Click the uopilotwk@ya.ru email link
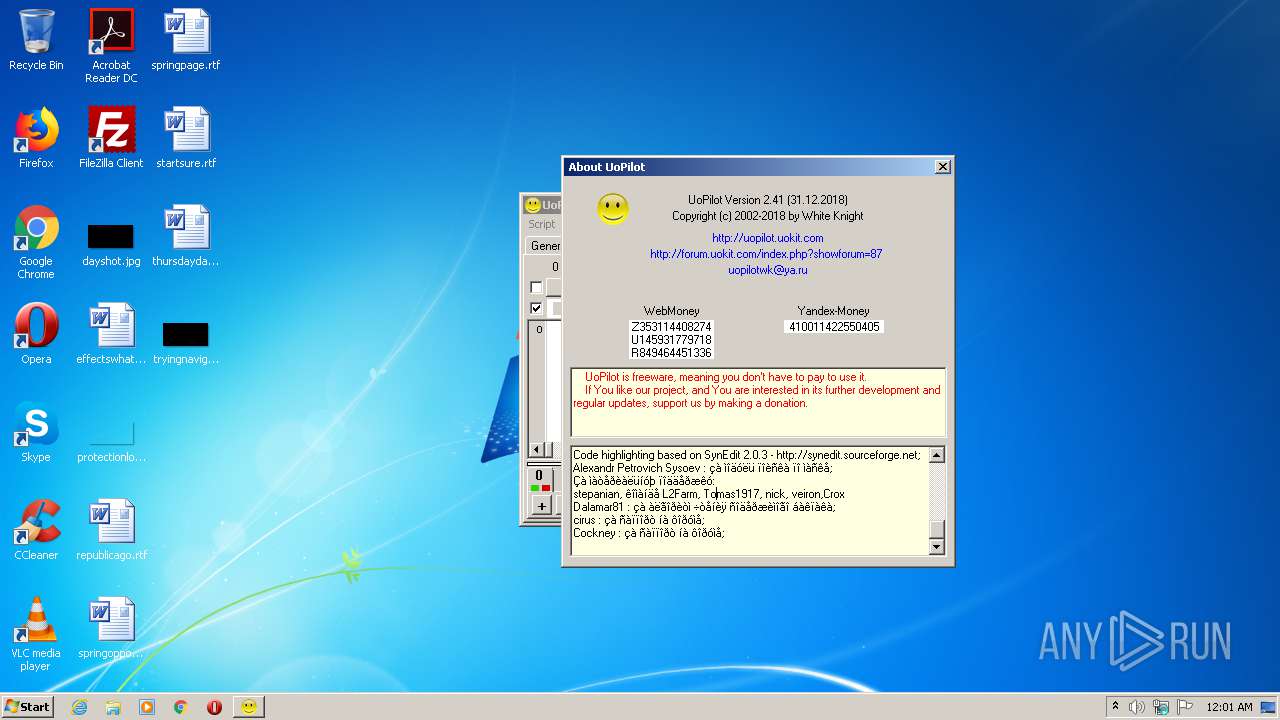The height and width of the screenshot is (720, 1280). click(768, 270)
